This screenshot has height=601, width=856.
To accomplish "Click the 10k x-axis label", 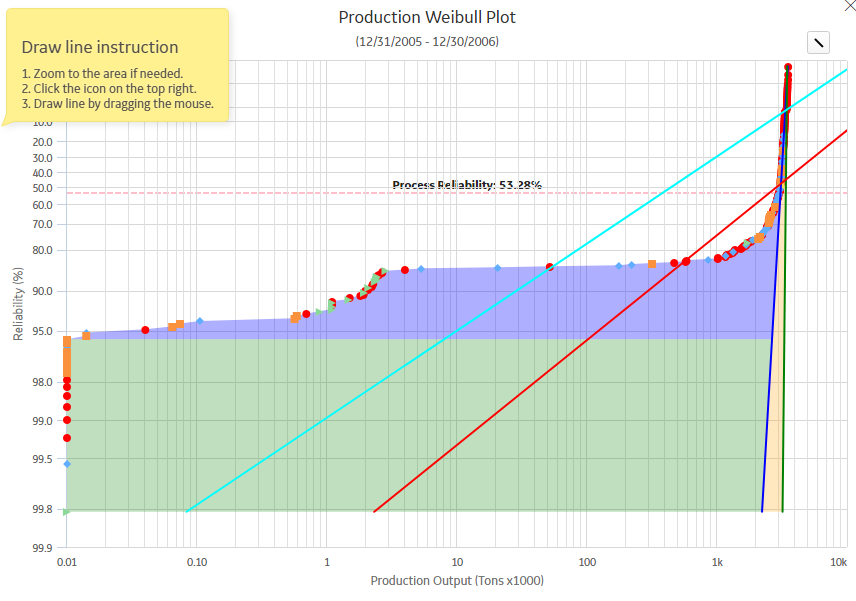I will pos(839,562).
